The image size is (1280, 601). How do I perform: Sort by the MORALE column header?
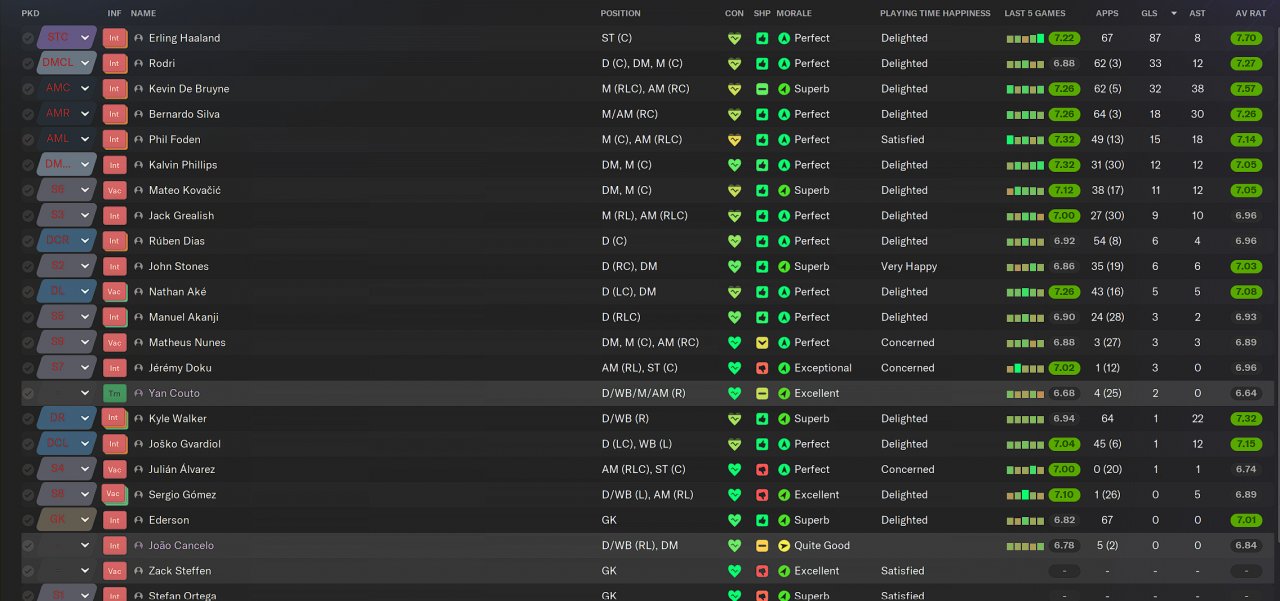[794, 14]
